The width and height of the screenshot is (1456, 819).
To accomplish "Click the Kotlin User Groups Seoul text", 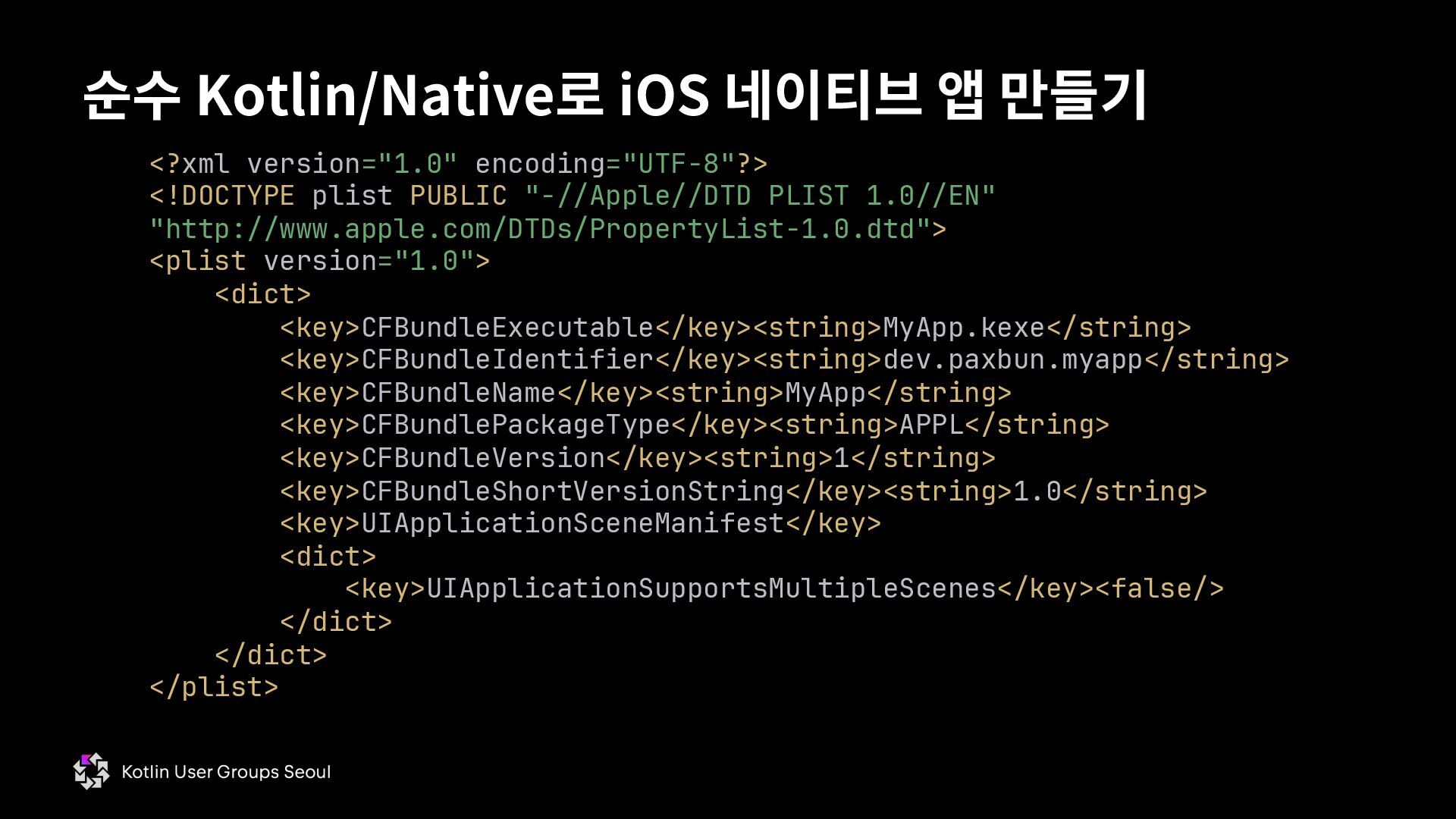I will 226,772.
